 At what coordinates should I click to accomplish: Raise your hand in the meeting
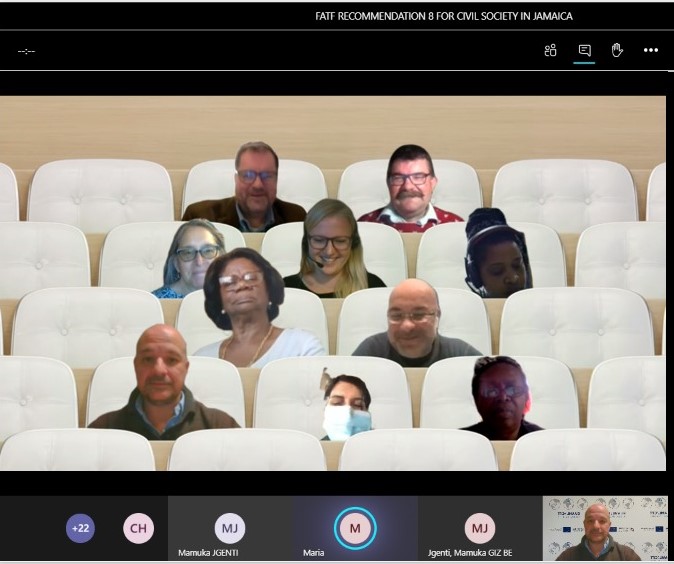pyautogui.click(x=617, y=51)
